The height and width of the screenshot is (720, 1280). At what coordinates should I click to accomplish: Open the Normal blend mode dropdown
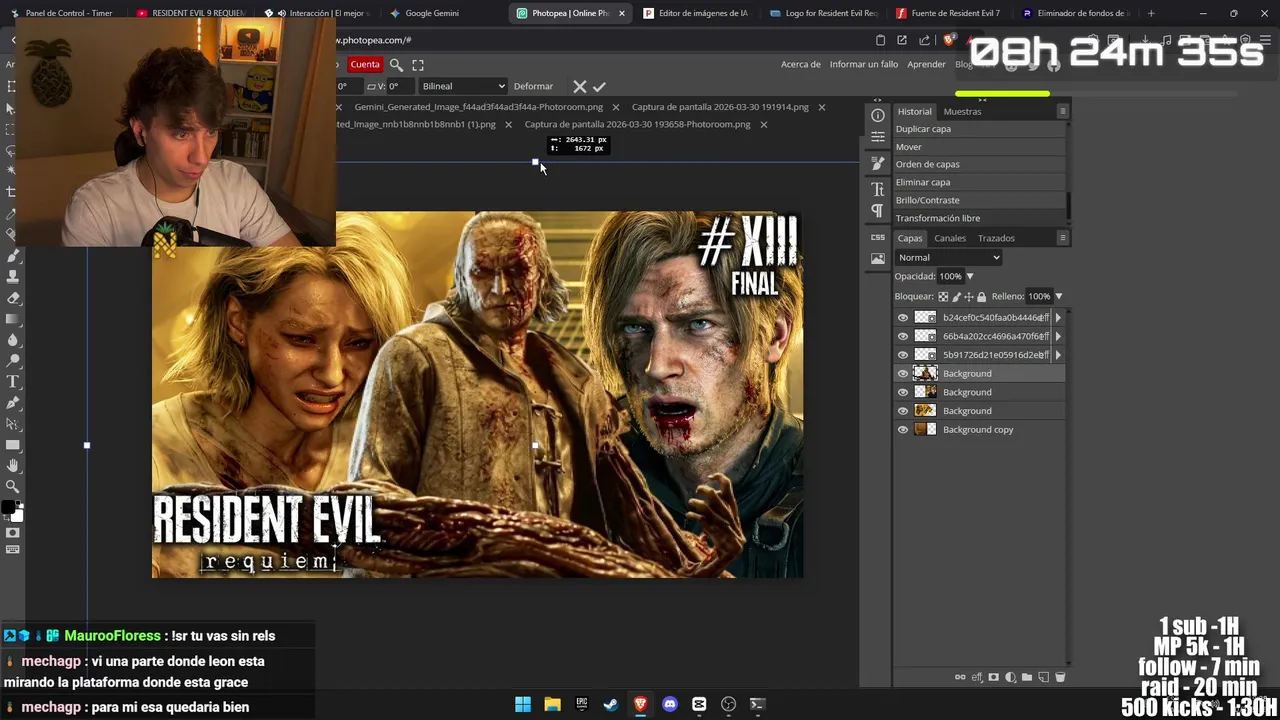948,258
